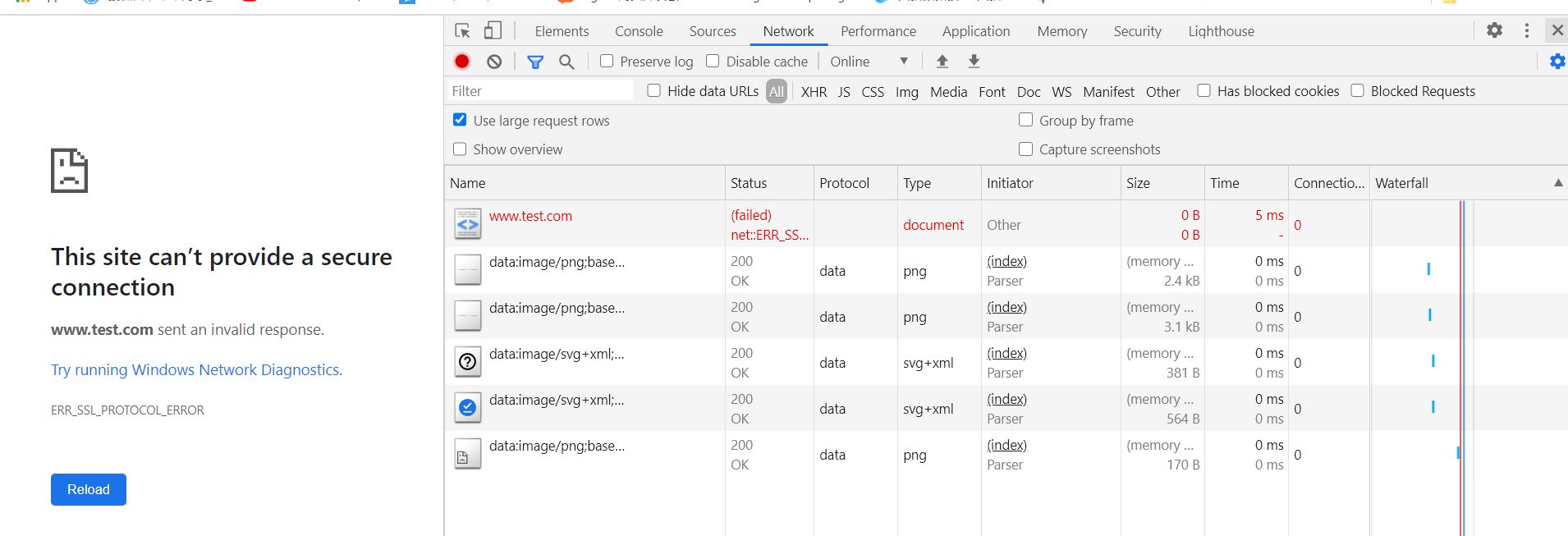Check the Blocked Requests checkbox
Viewport: 1568px width, 536px height.
point(1358,90)
